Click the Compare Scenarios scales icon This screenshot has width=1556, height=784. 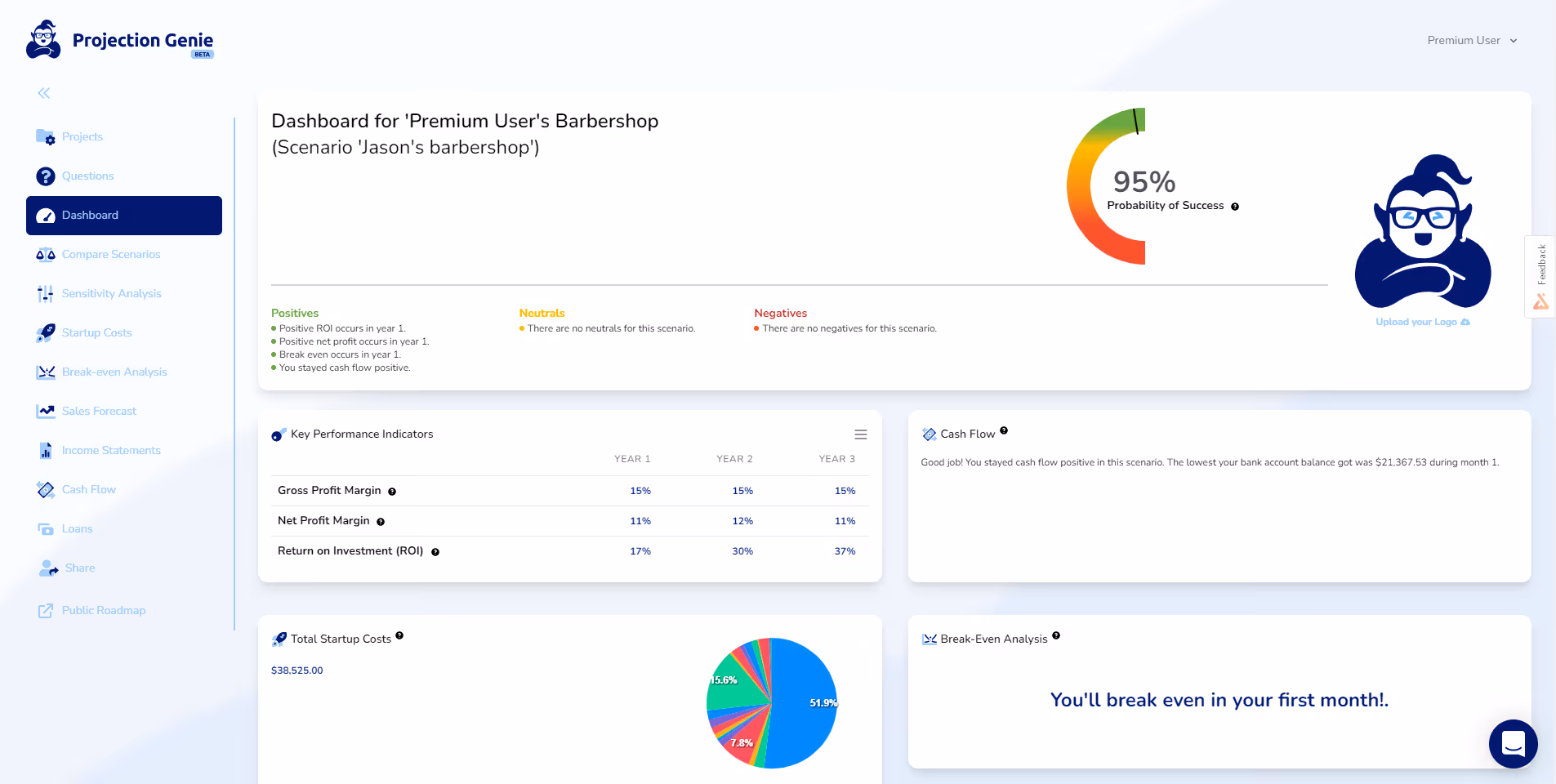[46, 255]
